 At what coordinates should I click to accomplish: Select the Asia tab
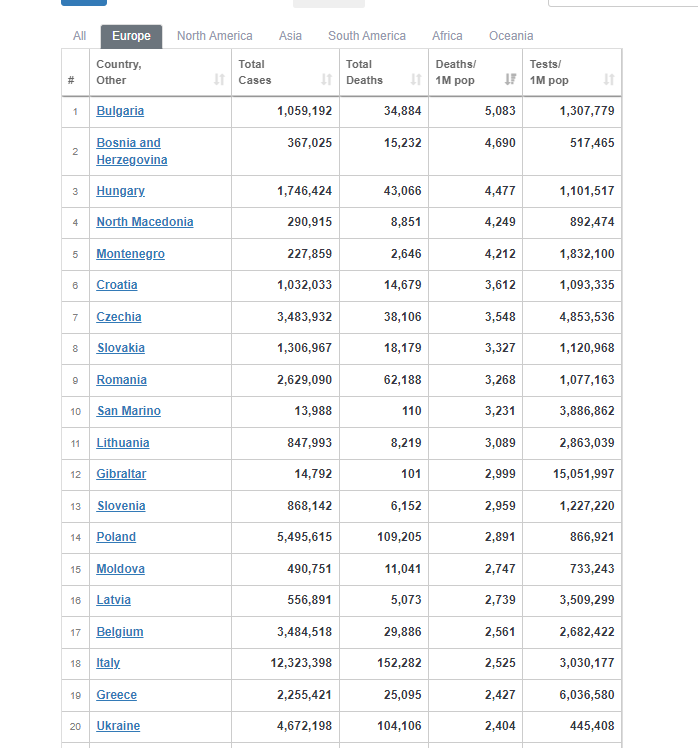pos(290,36)
